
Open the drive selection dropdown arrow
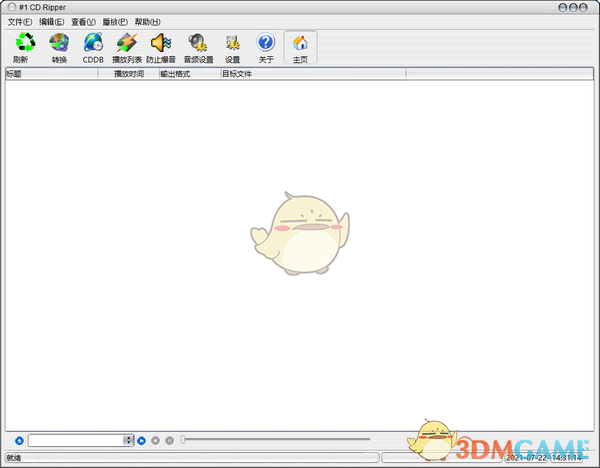(x=128, y=440)
